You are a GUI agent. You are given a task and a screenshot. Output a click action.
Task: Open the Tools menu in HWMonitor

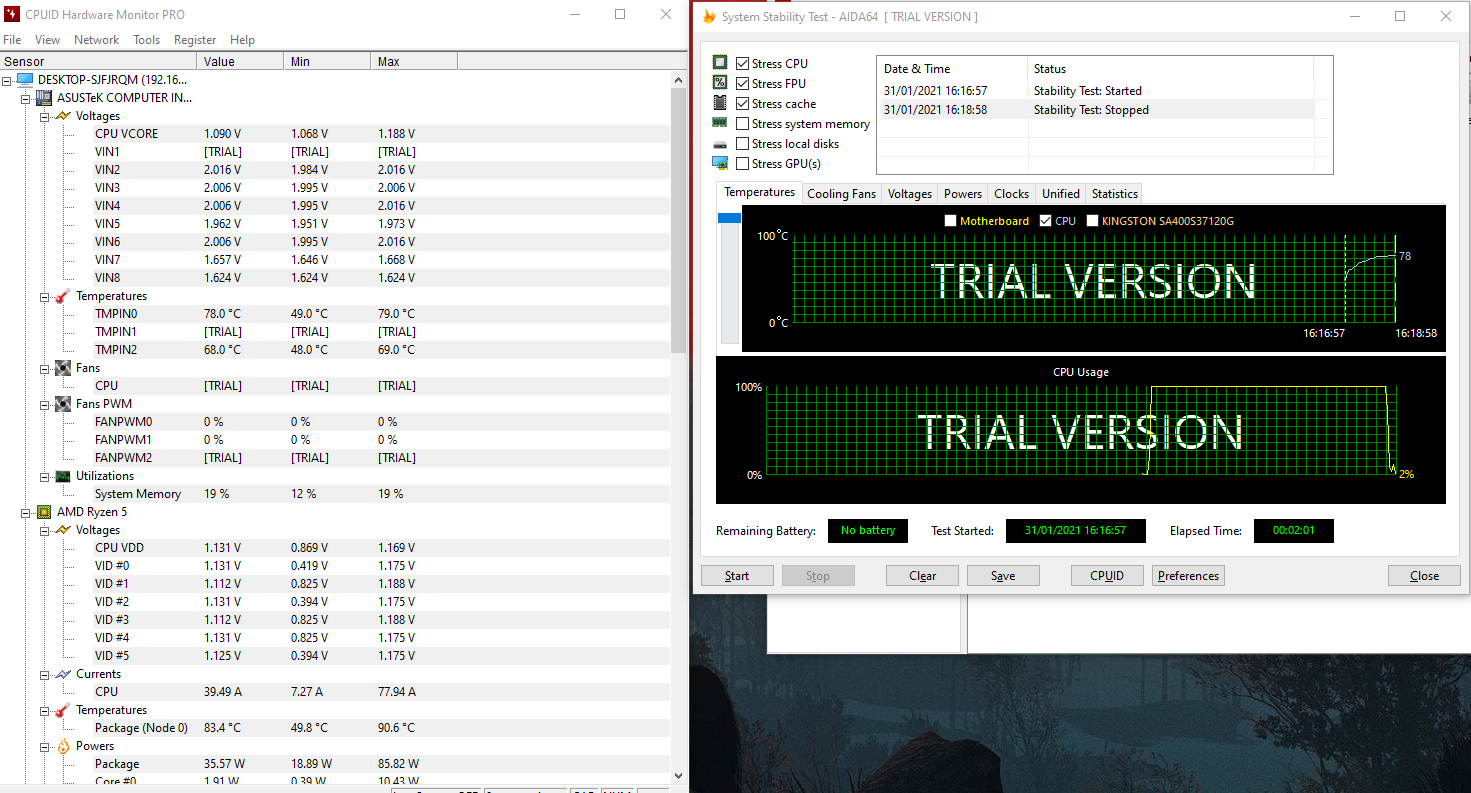[x=147, y=40]
